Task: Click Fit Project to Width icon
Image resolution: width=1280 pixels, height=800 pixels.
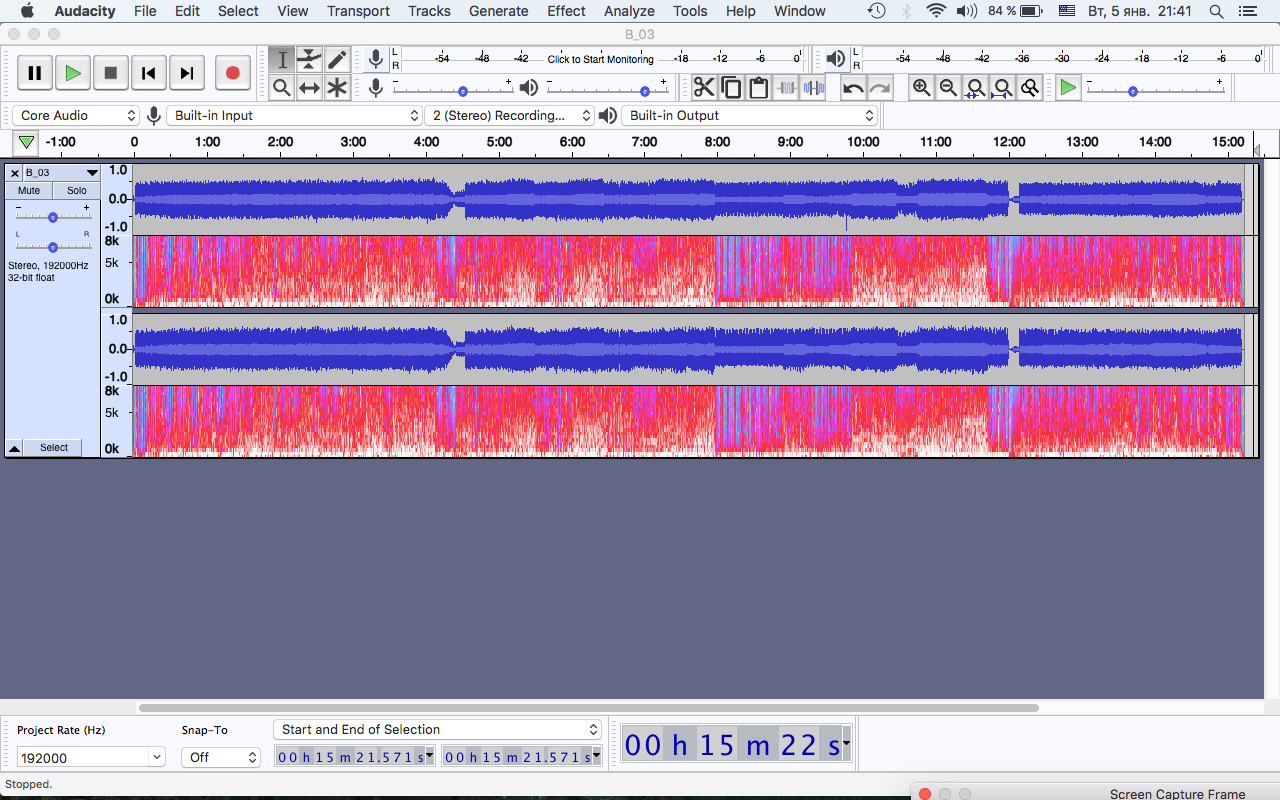Action: (x=1002, y=88)
